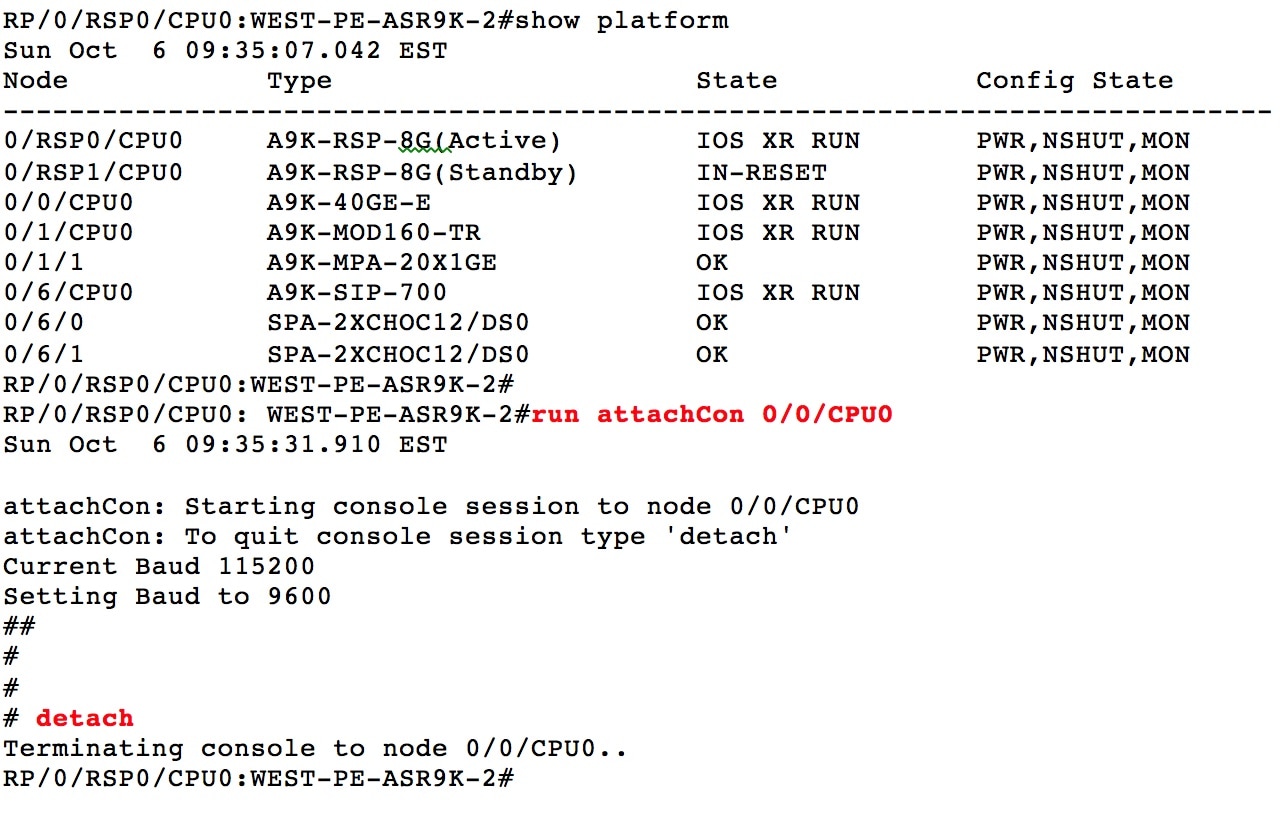Select the 'Node' column header
Viewport: 1282px width, 814px height.
[36, 81]
